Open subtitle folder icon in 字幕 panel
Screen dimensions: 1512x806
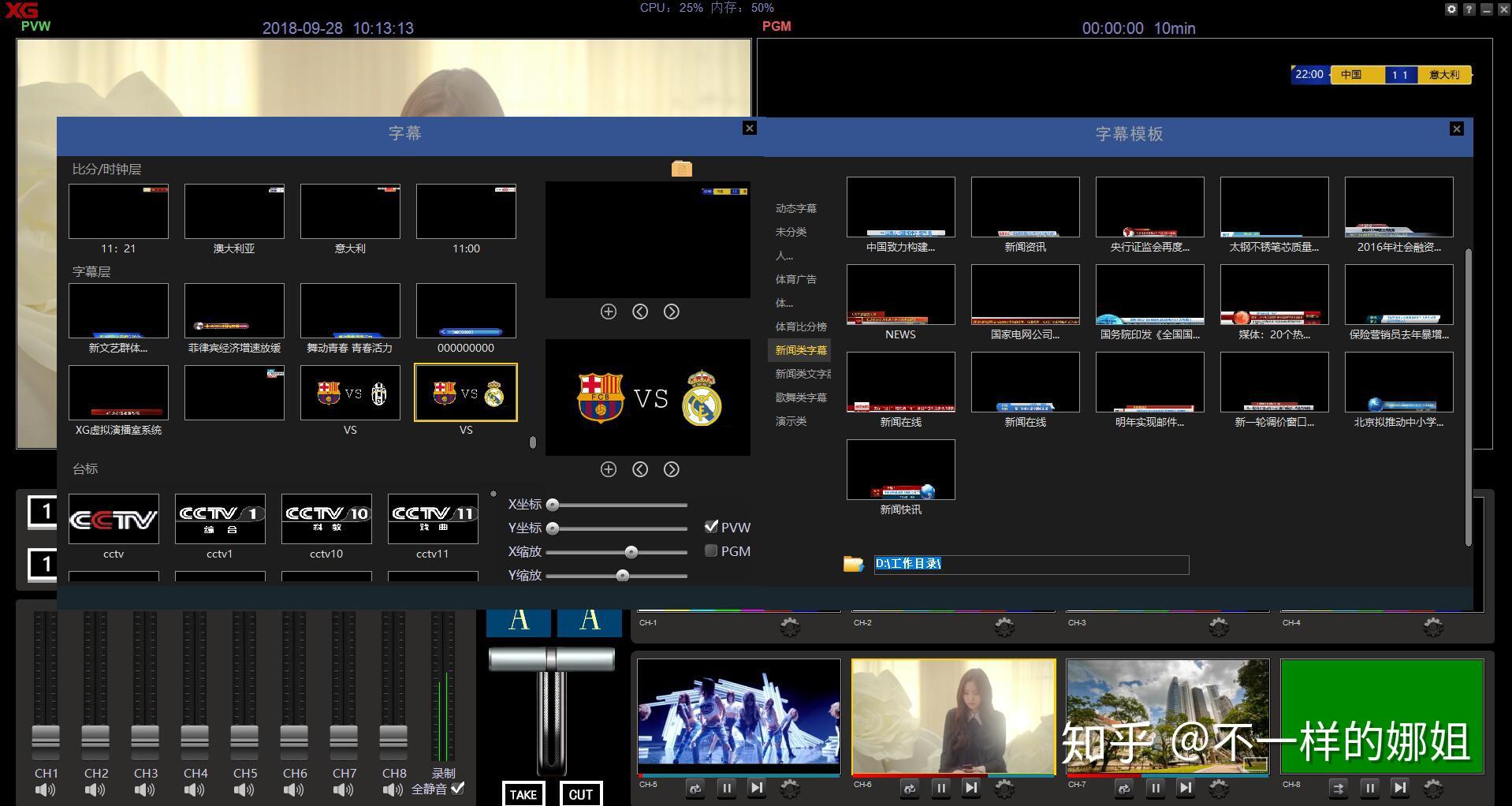point(681,169)
